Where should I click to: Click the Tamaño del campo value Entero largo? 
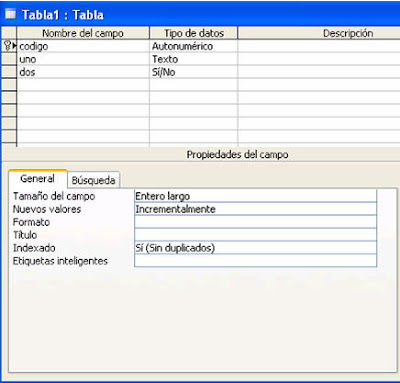pyautogui.click(x=255, y=196)
